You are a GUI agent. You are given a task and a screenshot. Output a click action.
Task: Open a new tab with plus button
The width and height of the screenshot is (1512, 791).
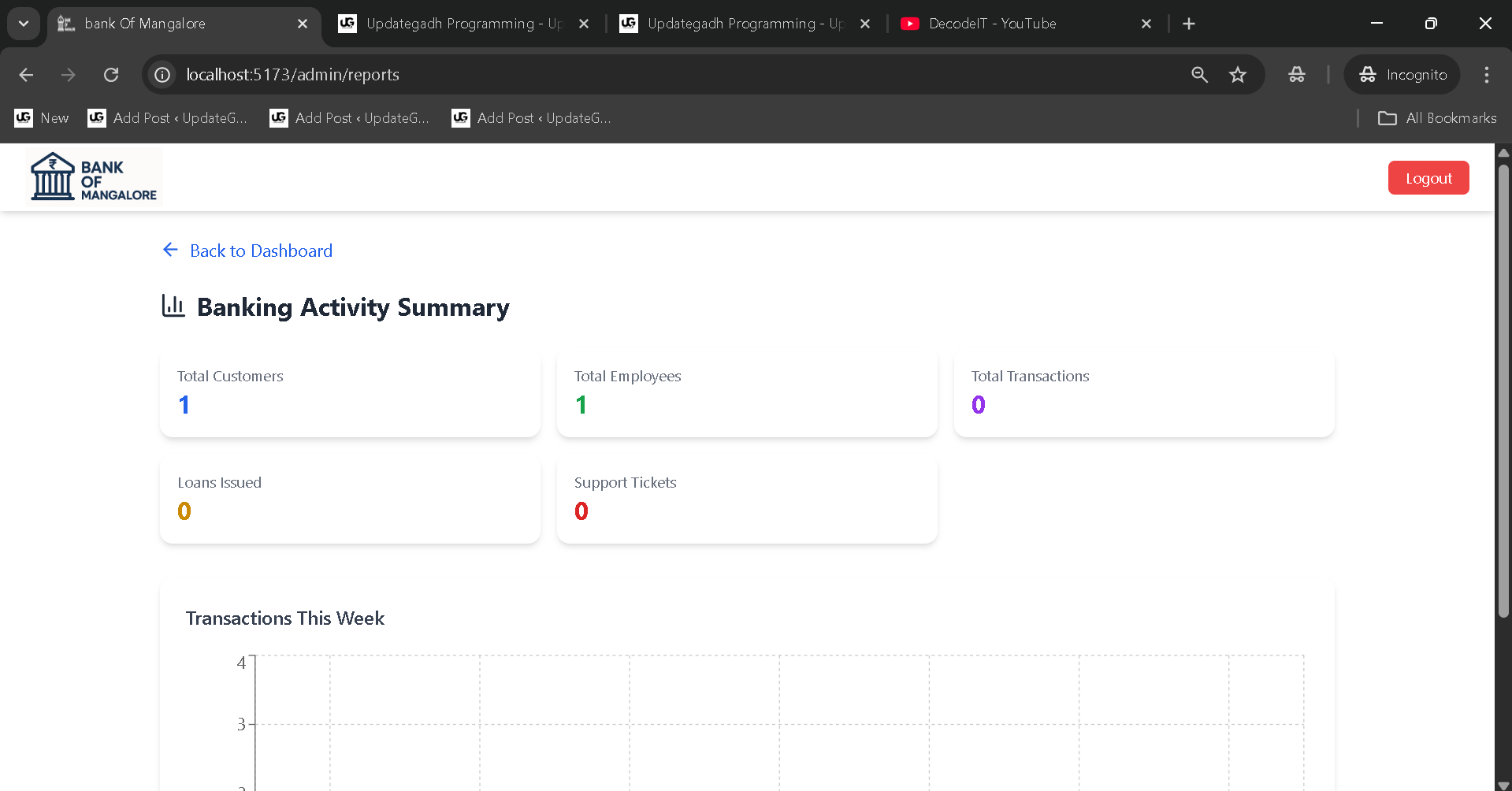coord(1189,24)
